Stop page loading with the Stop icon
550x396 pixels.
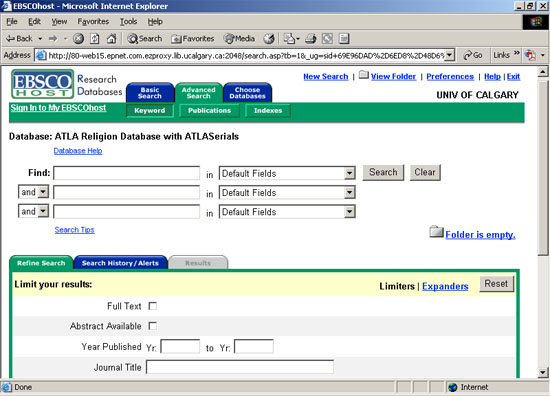[78, 39]
